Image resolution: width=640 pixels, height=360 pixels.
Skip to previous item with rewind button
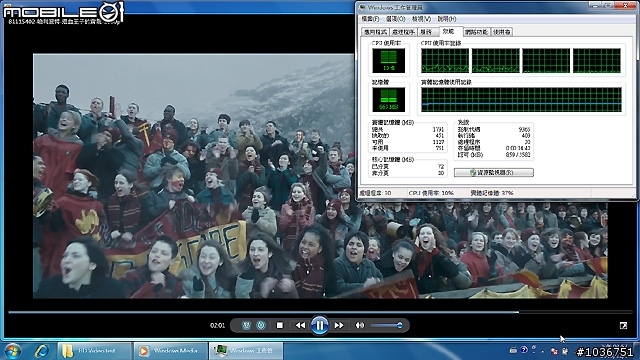(x=300, y=325)
